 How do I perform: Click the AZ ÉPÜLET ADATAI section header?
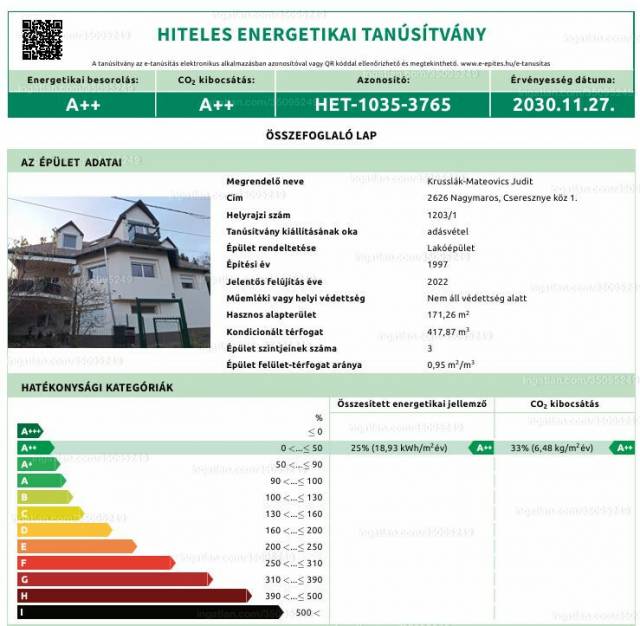[71, 161]
